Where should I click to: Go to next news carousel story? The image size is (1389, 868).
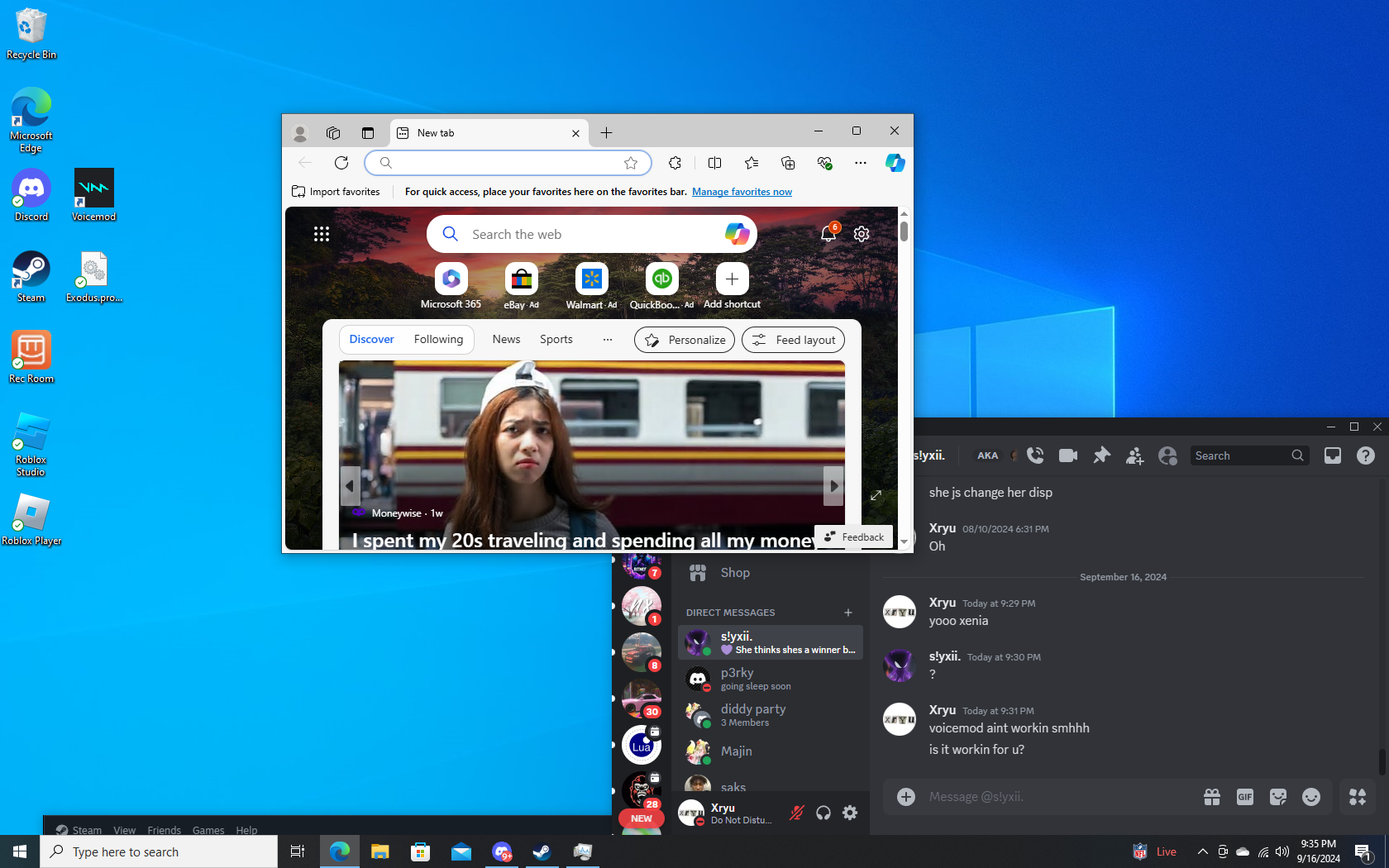coord(833,486)
